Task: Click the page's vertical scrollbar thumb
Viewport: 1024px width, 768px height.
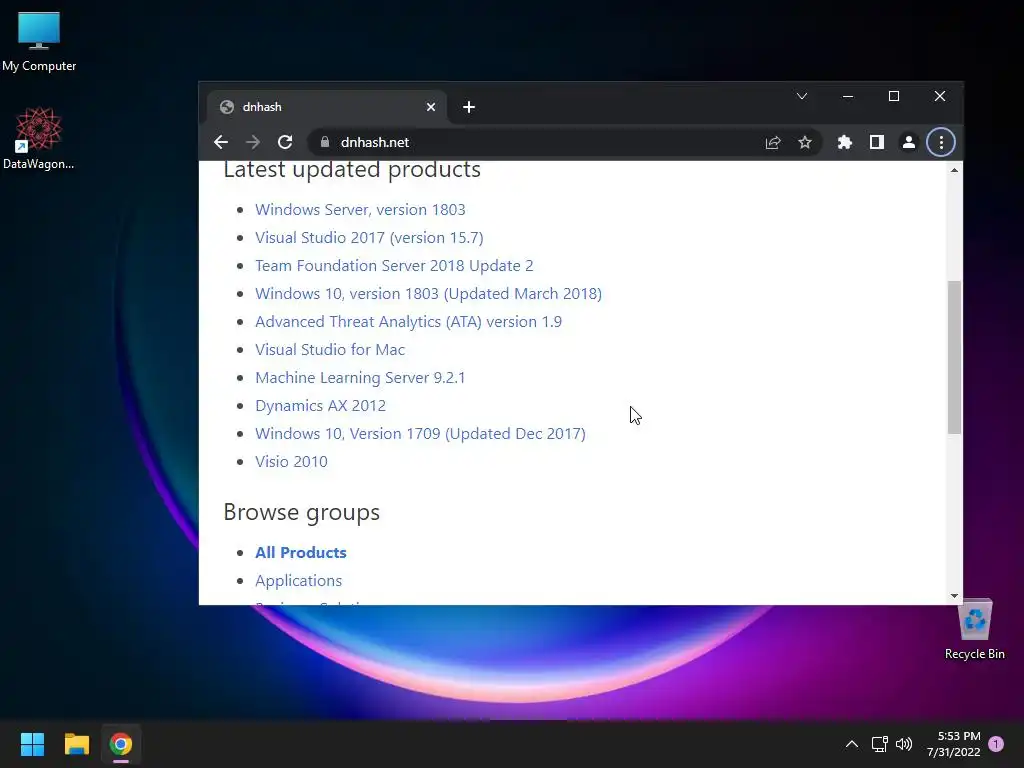Action: tap(954, 357)
